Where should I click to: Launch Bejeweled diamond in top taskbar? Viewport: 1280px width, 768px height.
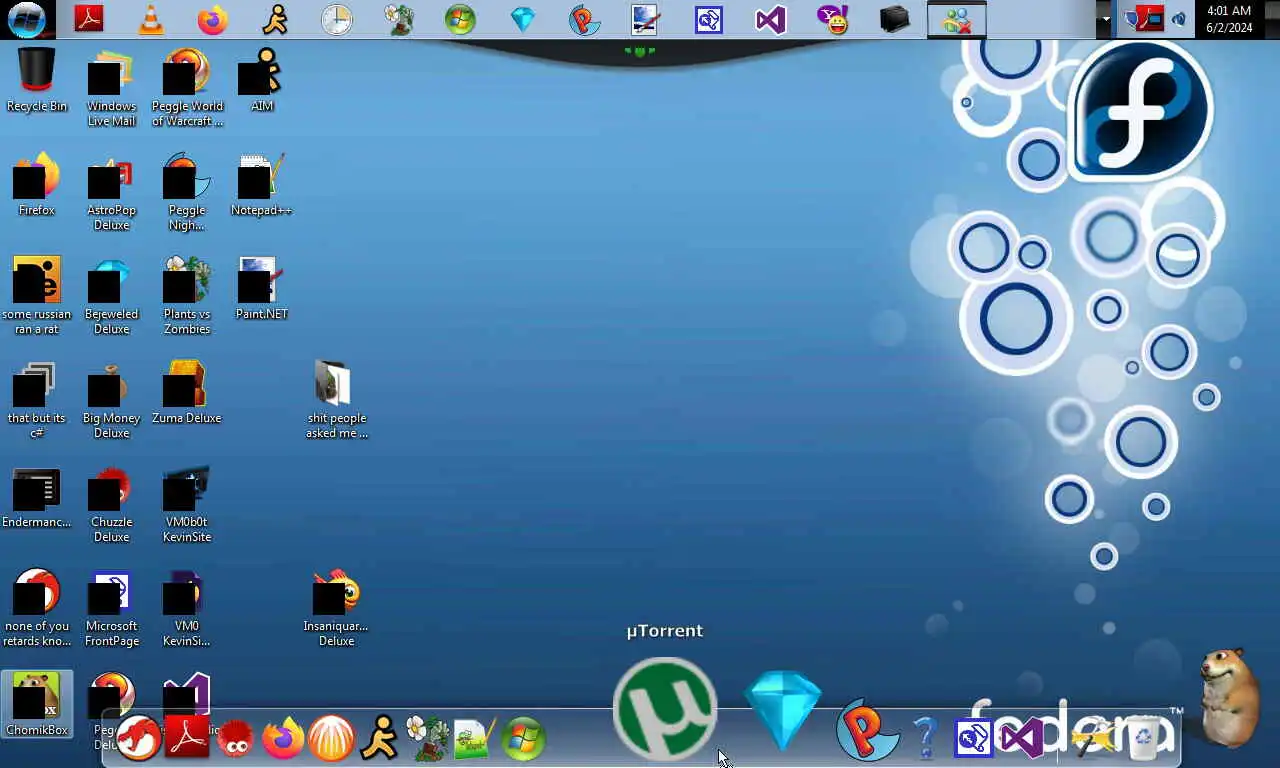click(523, 19)
